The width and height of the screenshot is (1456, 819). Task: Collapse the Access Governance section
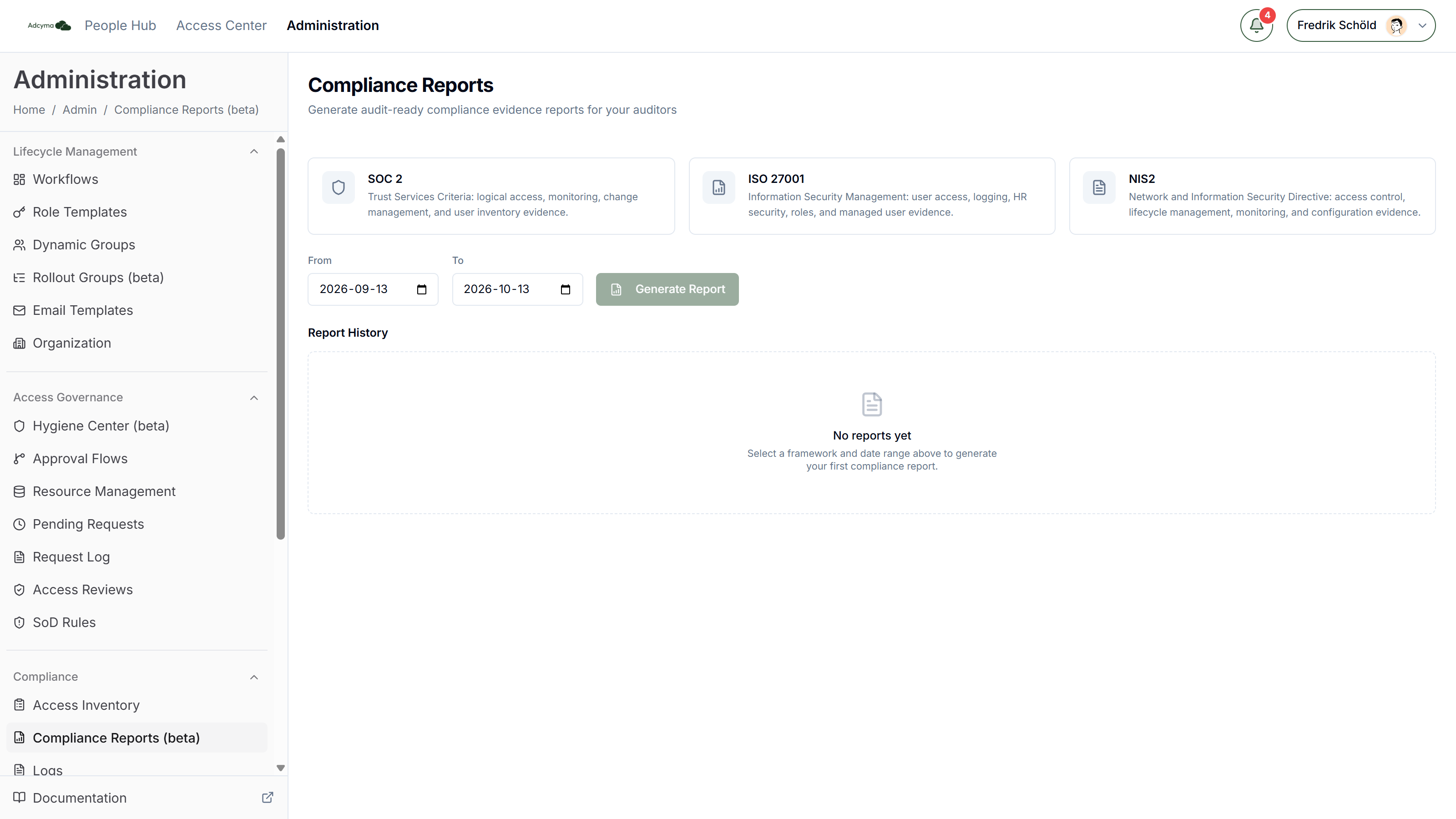pos(254,398)
